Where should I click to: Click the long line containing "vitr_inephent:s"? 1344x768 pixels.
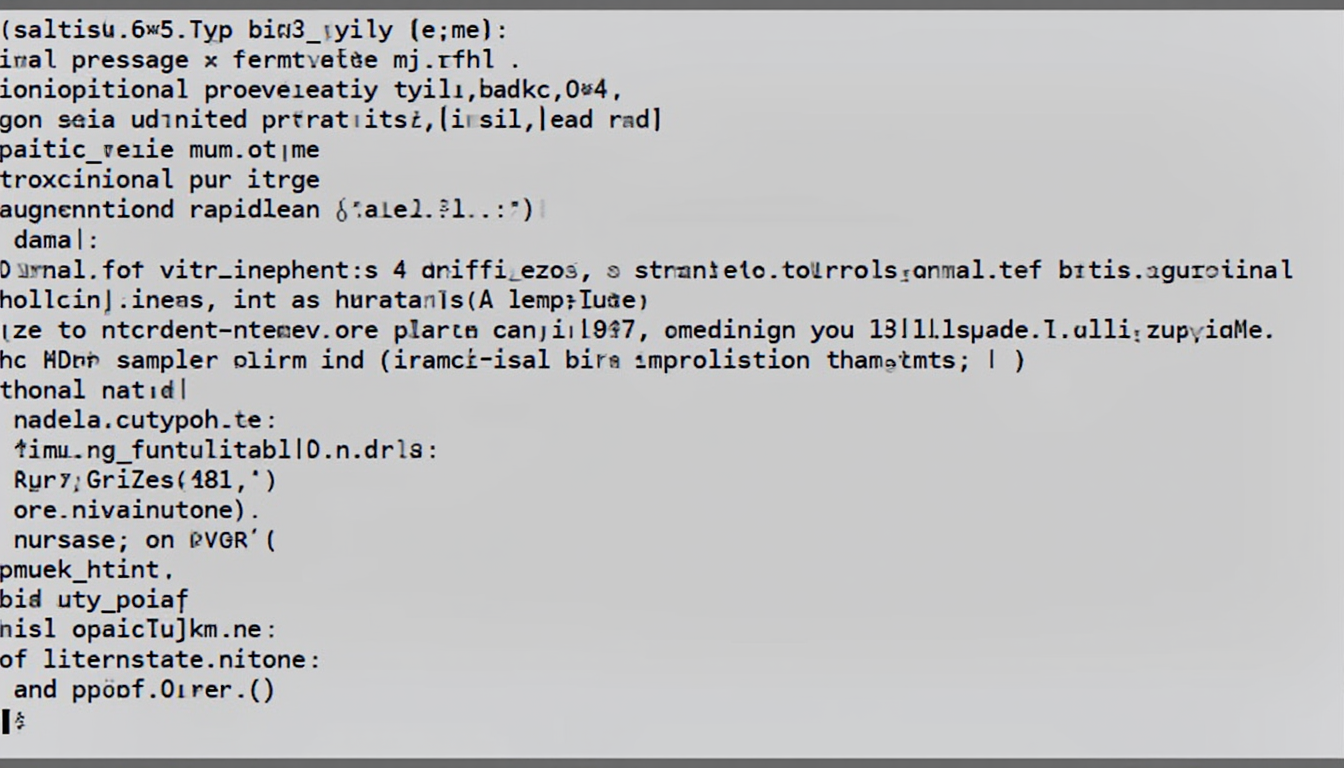click(647, 270)
